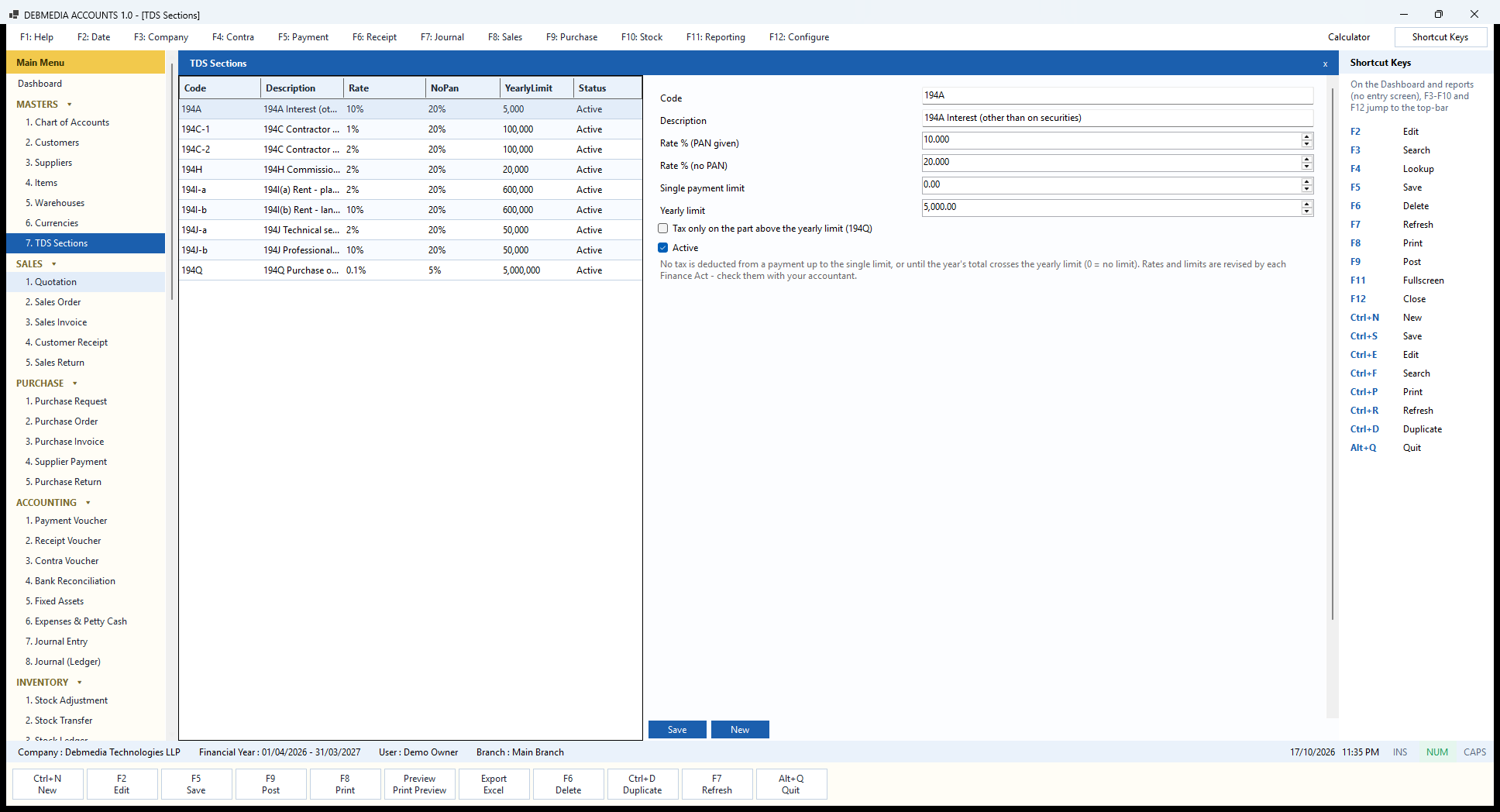Click F7 Refresh in bottom toolbar
1500x812 pixels.
click(717, 784)
